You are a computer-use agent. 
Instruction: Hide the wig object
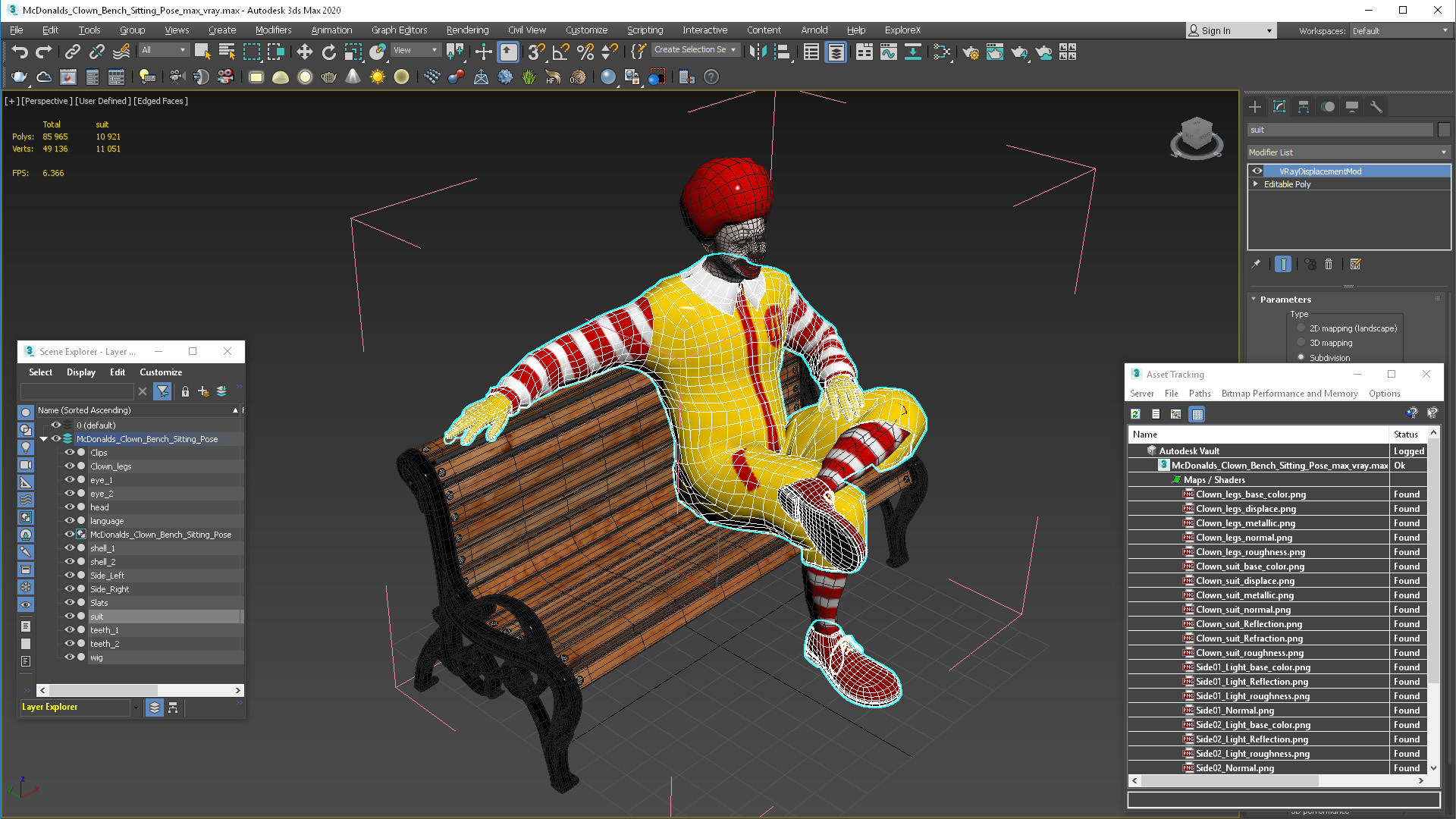(69, 657)
